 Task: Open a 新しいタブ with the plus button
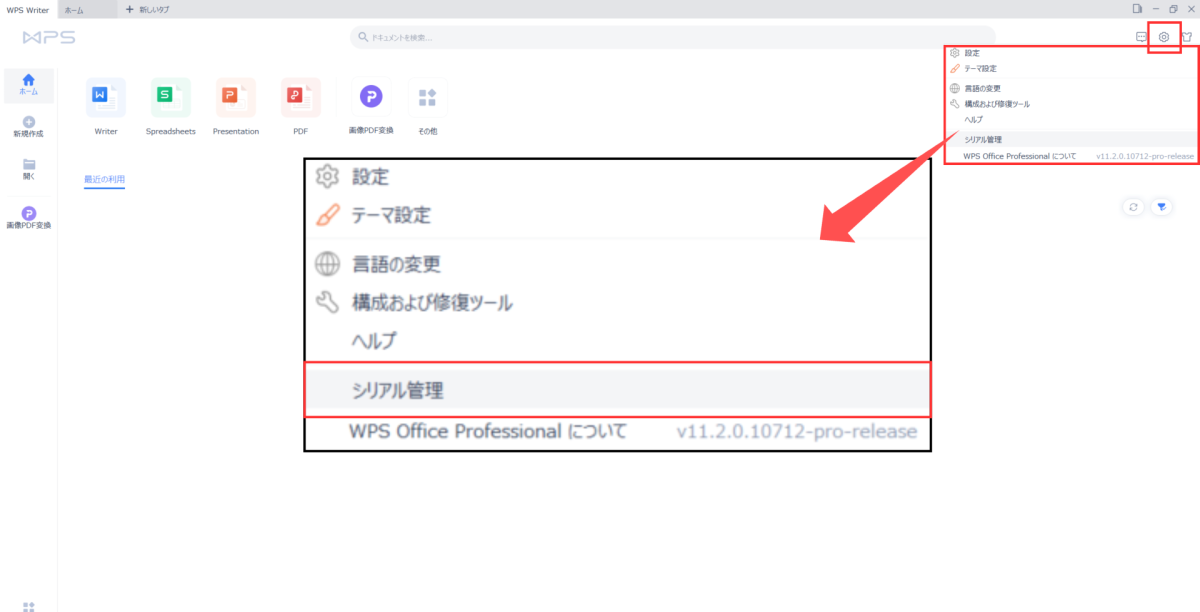coord(147,9)
